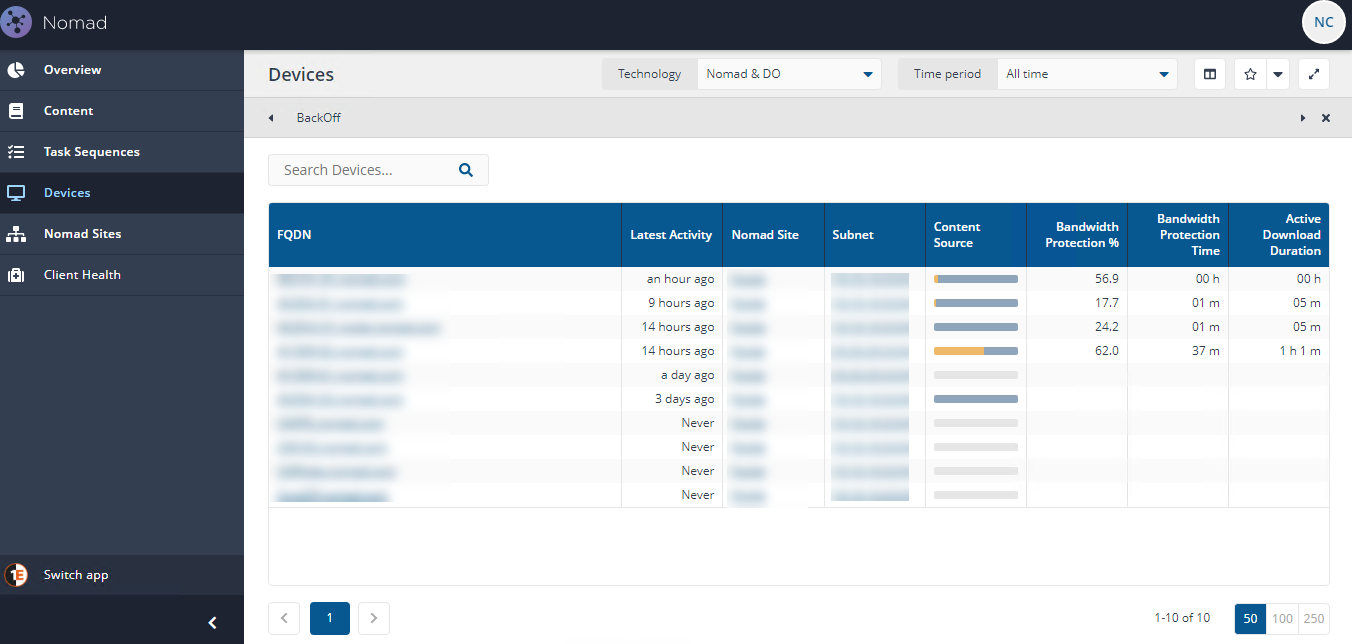The image size is (1352, 644).
Task: Click page 1 pagination button
Action: 329,618
